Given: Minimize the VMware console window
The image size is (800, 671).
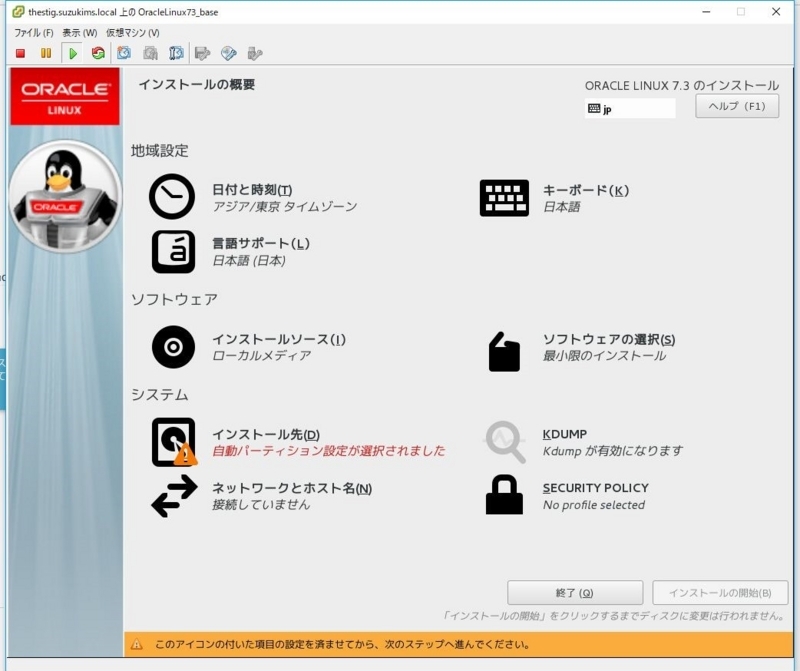Looking at the screenshot, I should coord(707,12).
